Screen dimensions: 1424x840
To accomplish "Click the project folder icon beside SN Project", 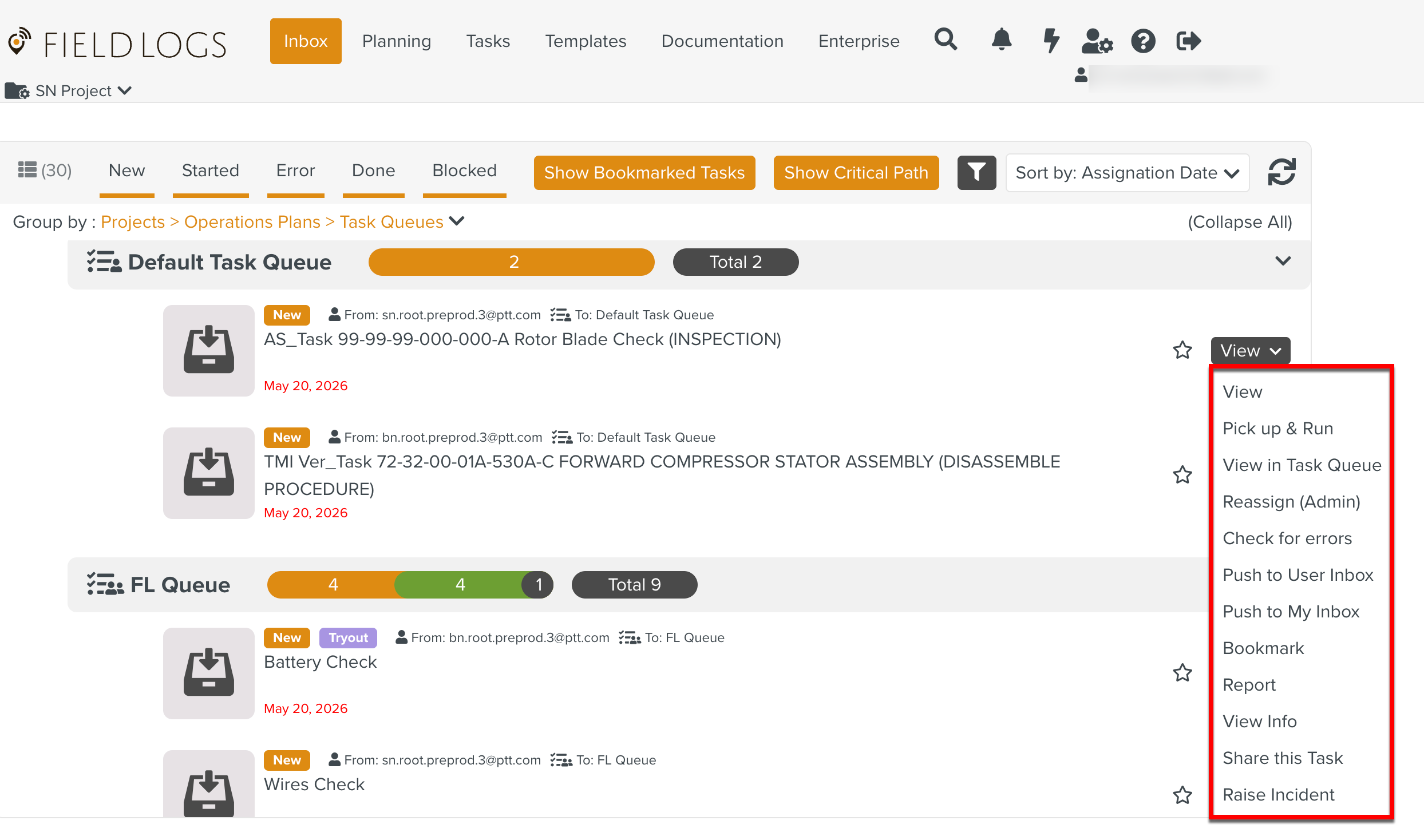I will (17, 90).
